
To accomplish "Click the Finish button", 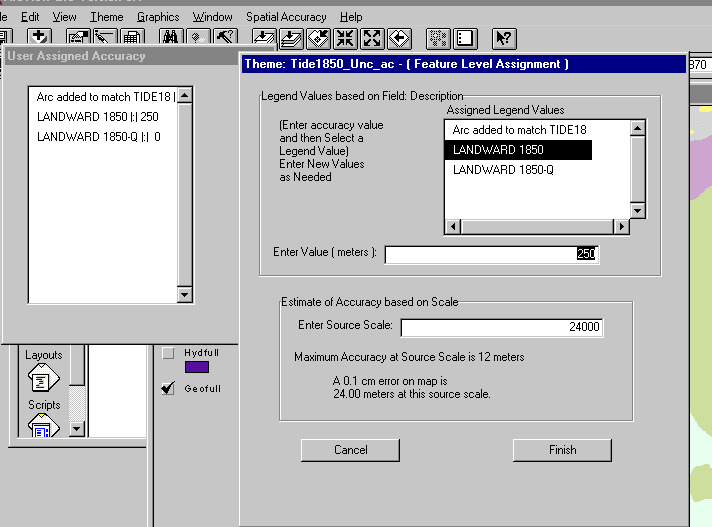I will pos(562,450).
